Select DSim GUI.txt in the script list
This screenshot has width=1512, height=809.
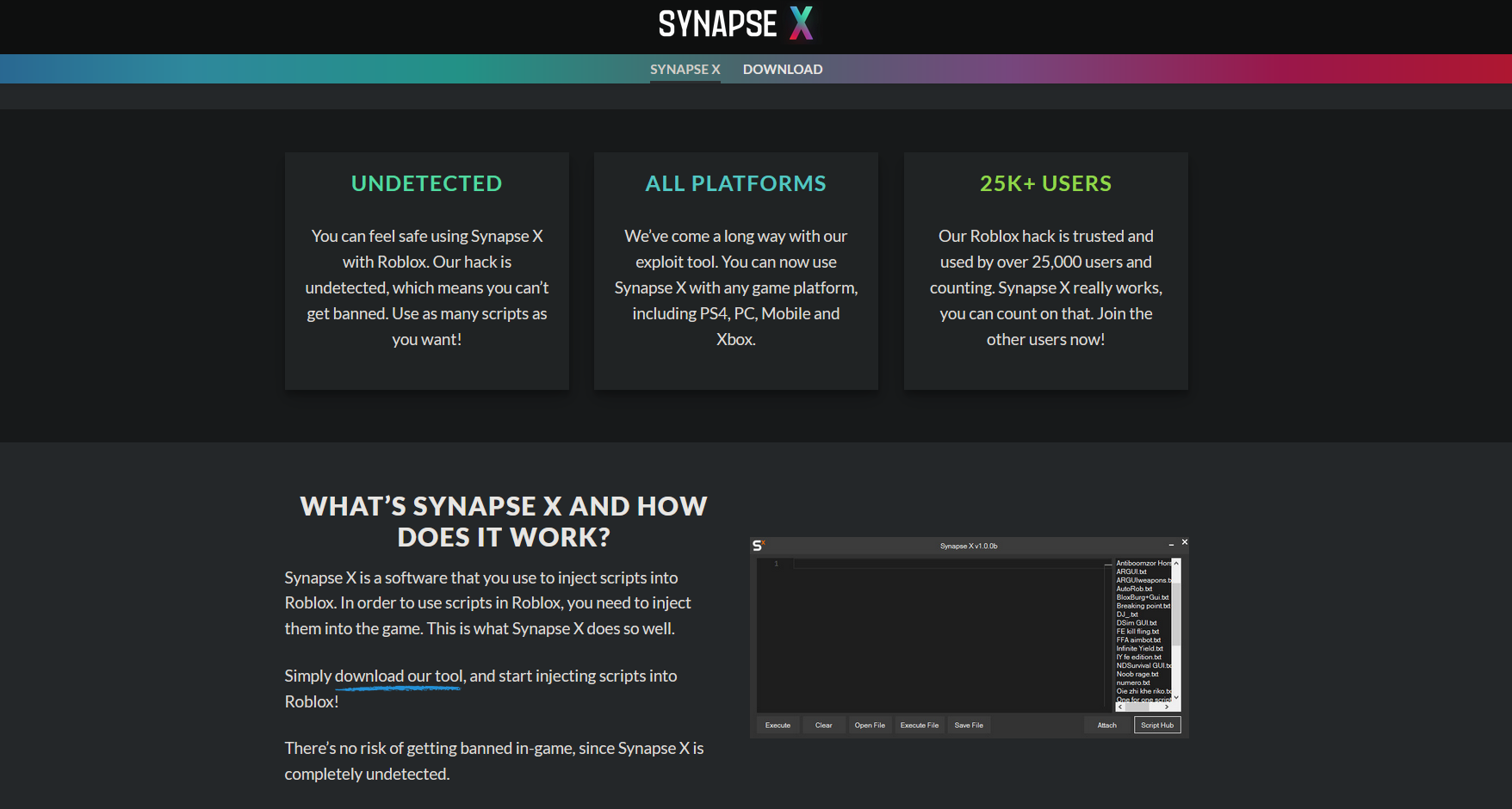point(1137,623)
